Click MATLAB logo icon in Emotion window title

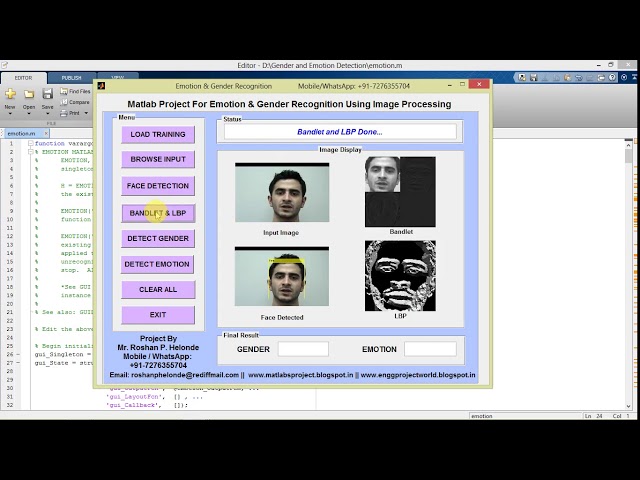(101, 86)
